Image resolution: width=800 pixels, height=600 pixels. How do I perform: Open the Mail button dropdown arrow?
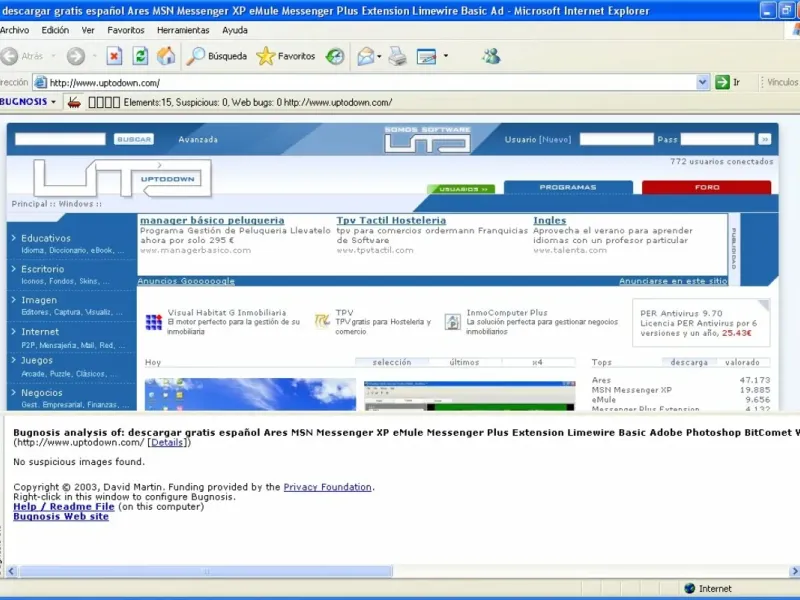[381, 57]
